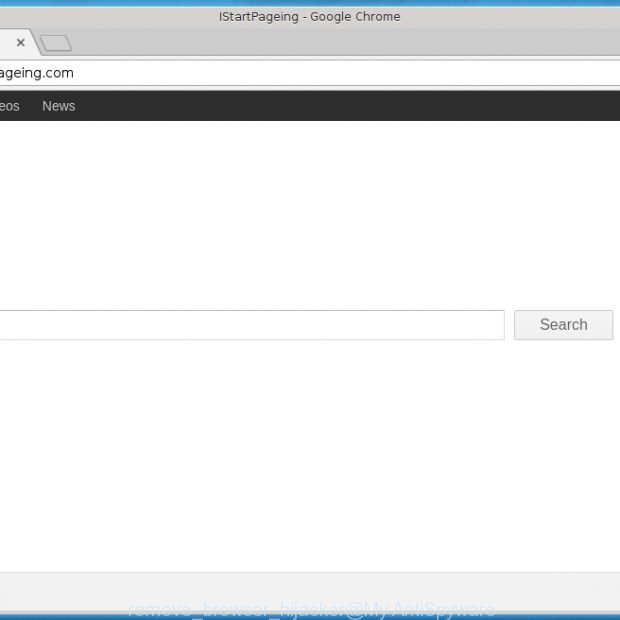Screen dimensions: 620x620
Task: Click the 'Google Chrome' portion of the window title
Action: (355, 16)
